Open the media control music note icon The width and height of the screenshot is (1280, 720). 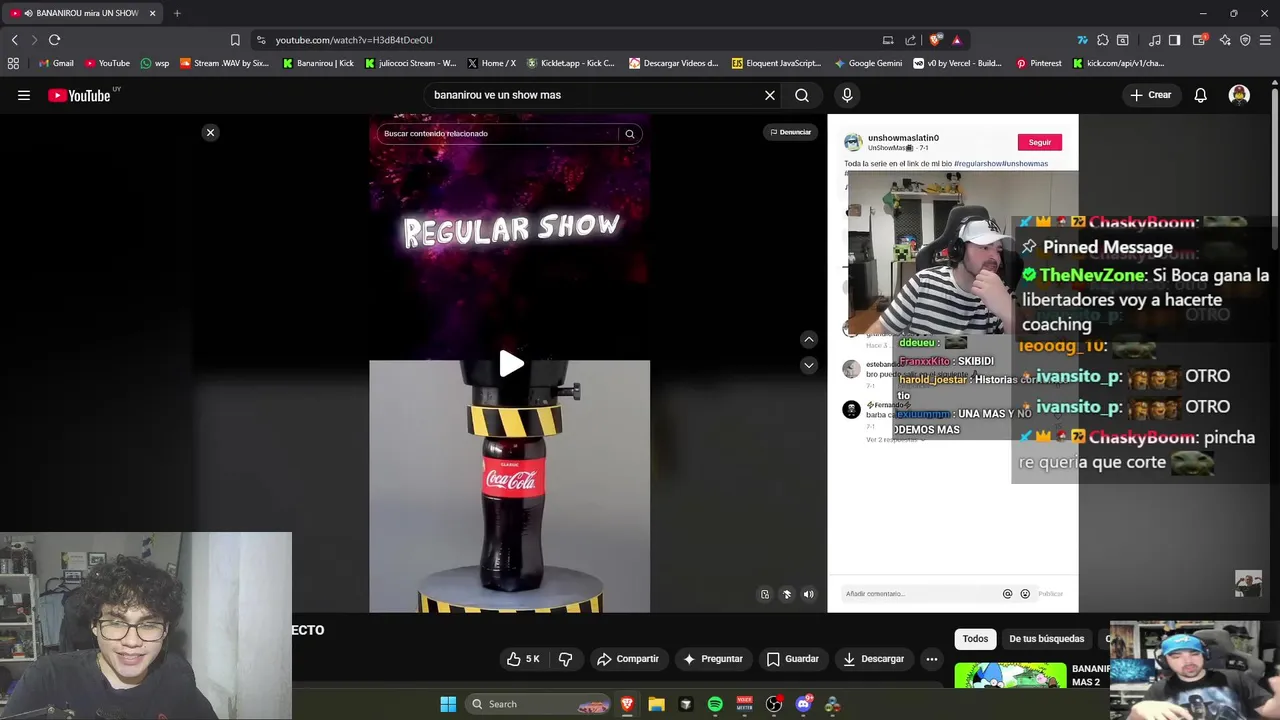[x=1155, y=40]
